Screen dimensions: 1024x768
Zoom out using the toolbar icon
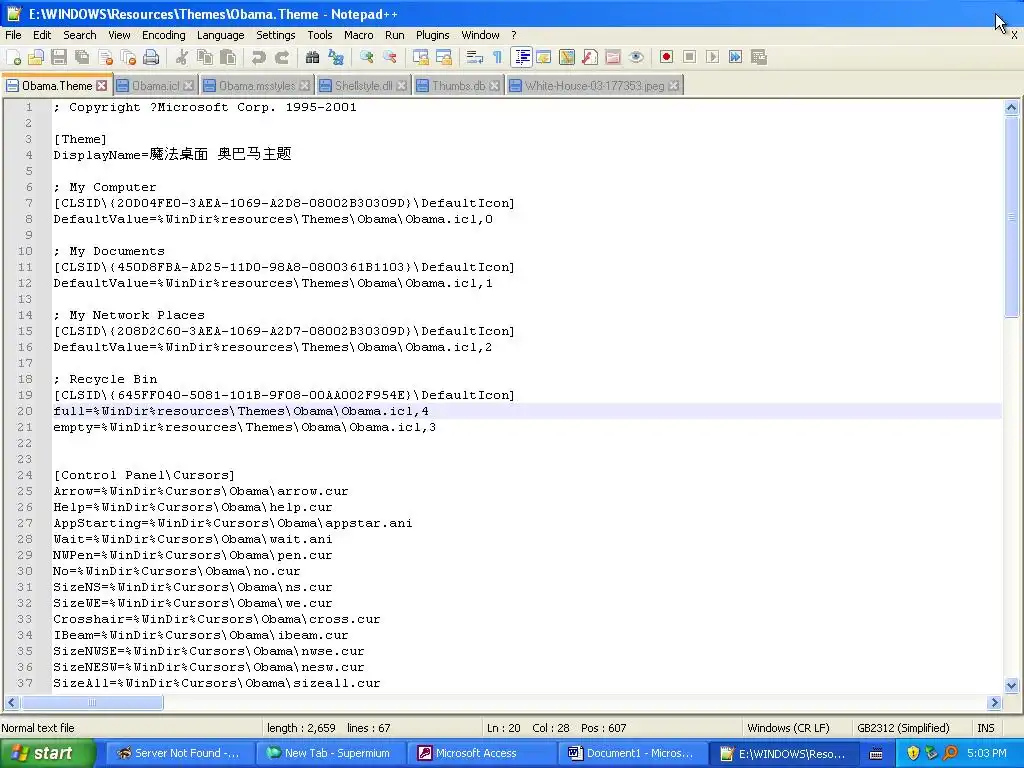tap(390, 57)
